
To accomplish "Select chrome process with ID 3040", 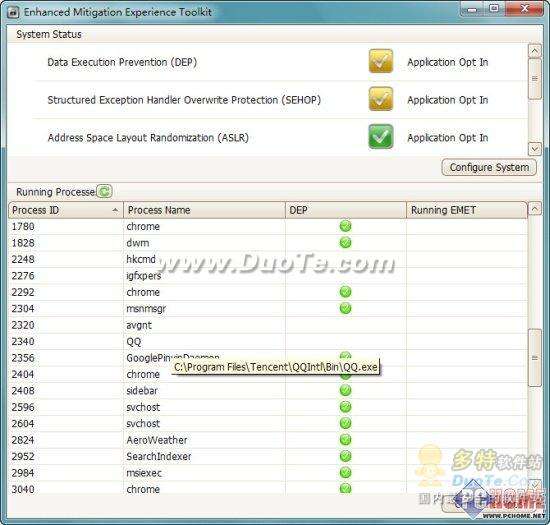I will (x=268, y=489).
